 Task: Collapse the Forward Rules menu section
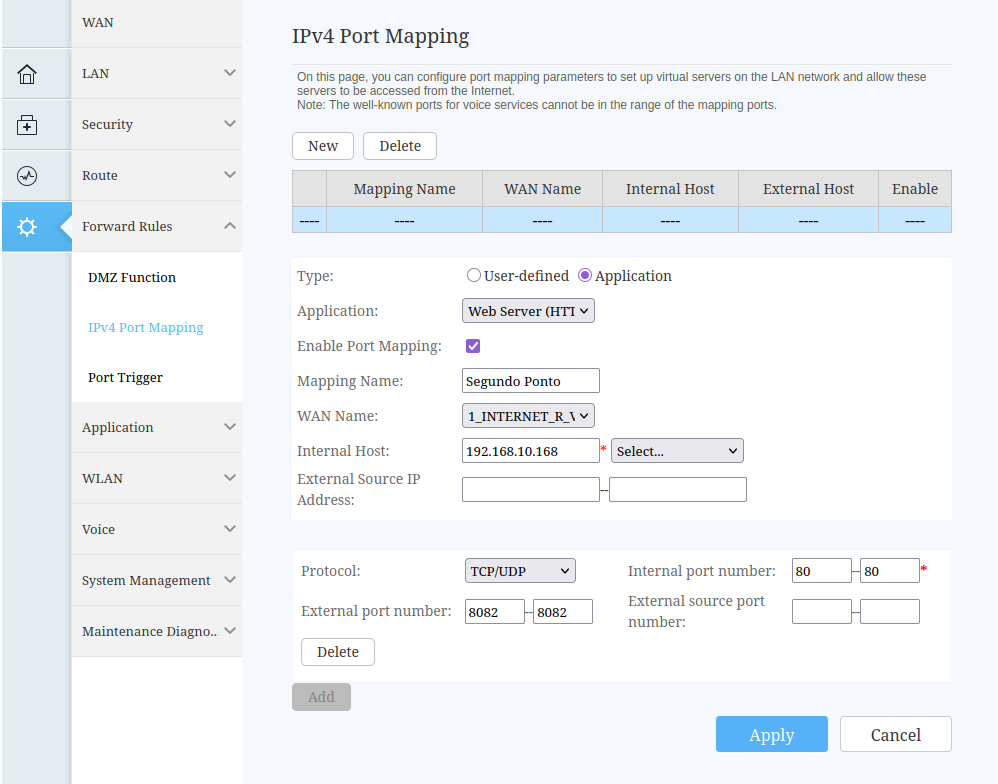coord(229,226)
